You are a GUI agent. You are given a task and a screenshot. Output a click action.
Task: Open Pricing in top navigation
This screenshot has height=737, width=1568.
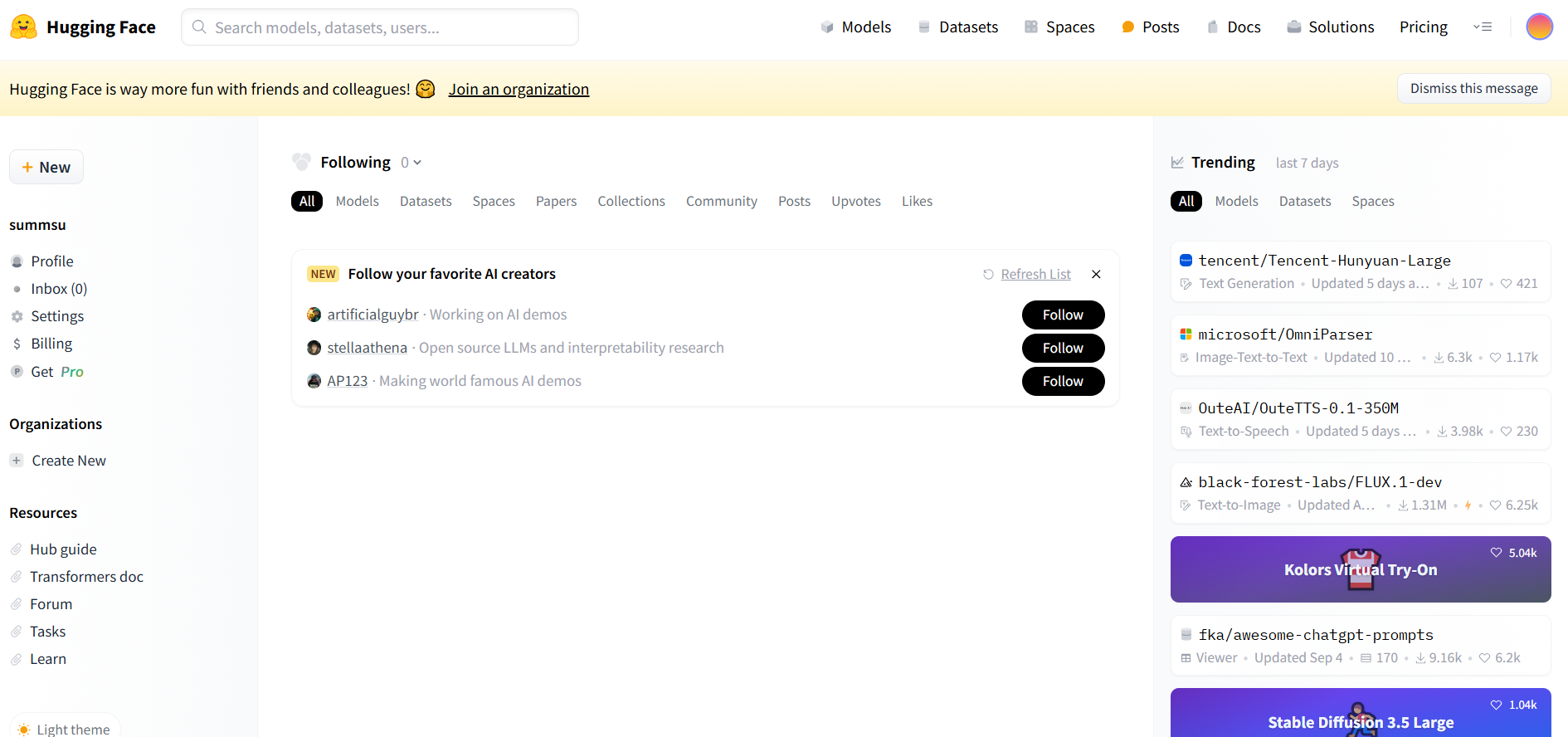pyautogui.click(x=1424, y=27)
